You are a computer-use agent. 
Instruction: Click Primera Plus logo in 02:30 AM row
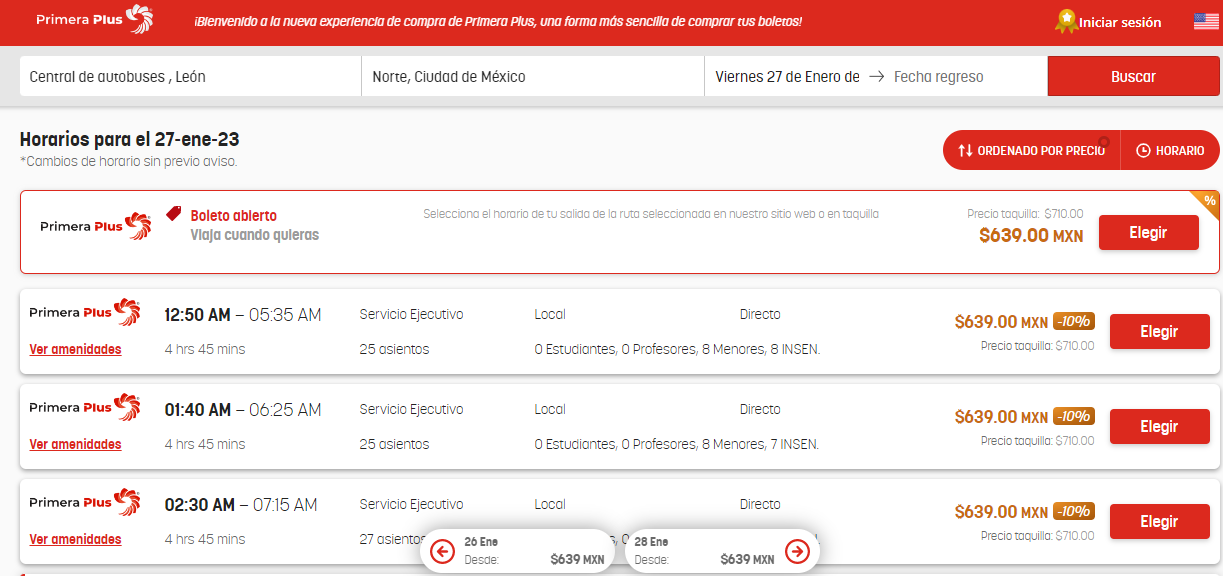84,502
